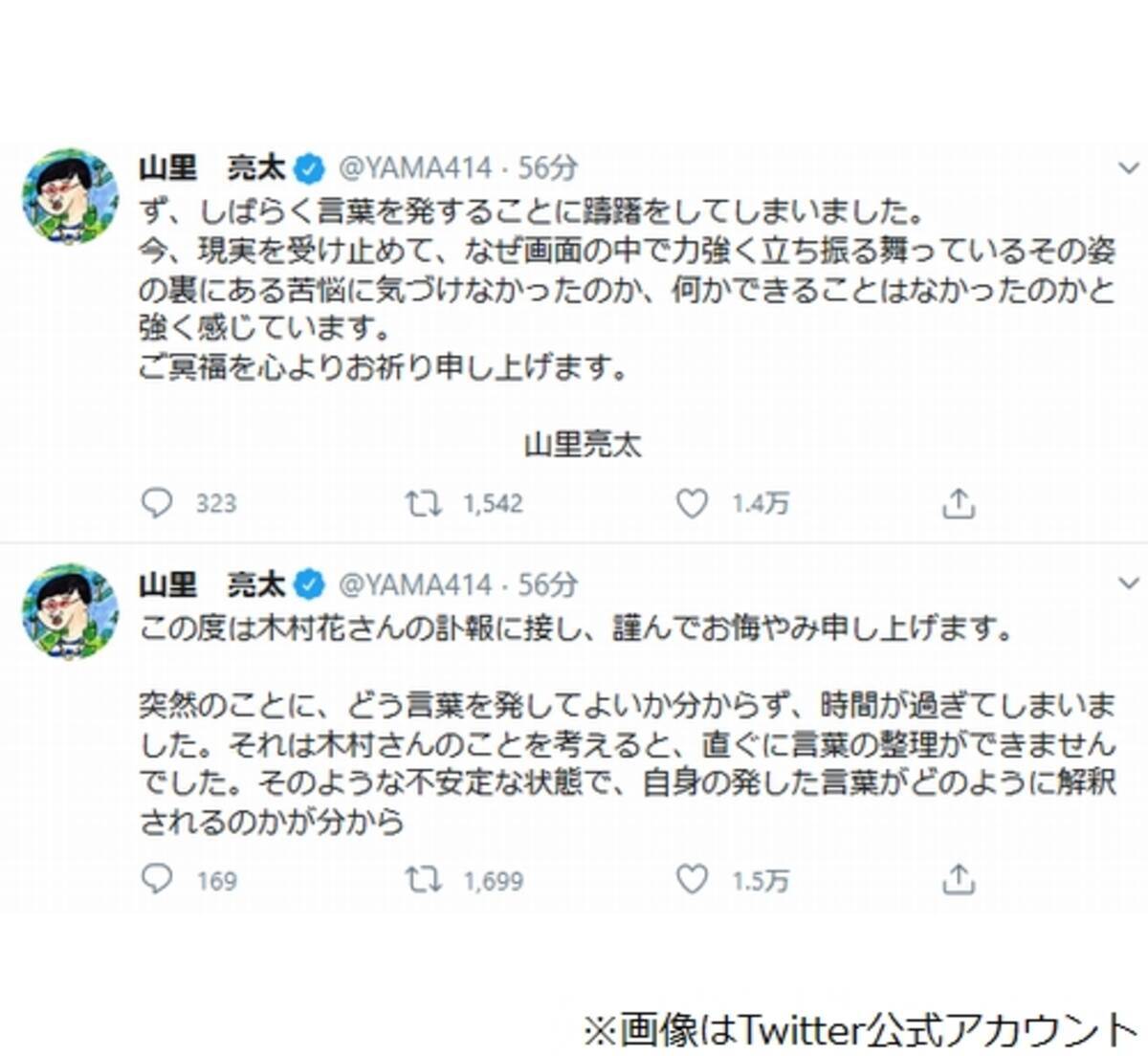Open @YAMA414 handle on the second tweet
This screenshot has height=1056, width=1148.
tap(415, 583)
